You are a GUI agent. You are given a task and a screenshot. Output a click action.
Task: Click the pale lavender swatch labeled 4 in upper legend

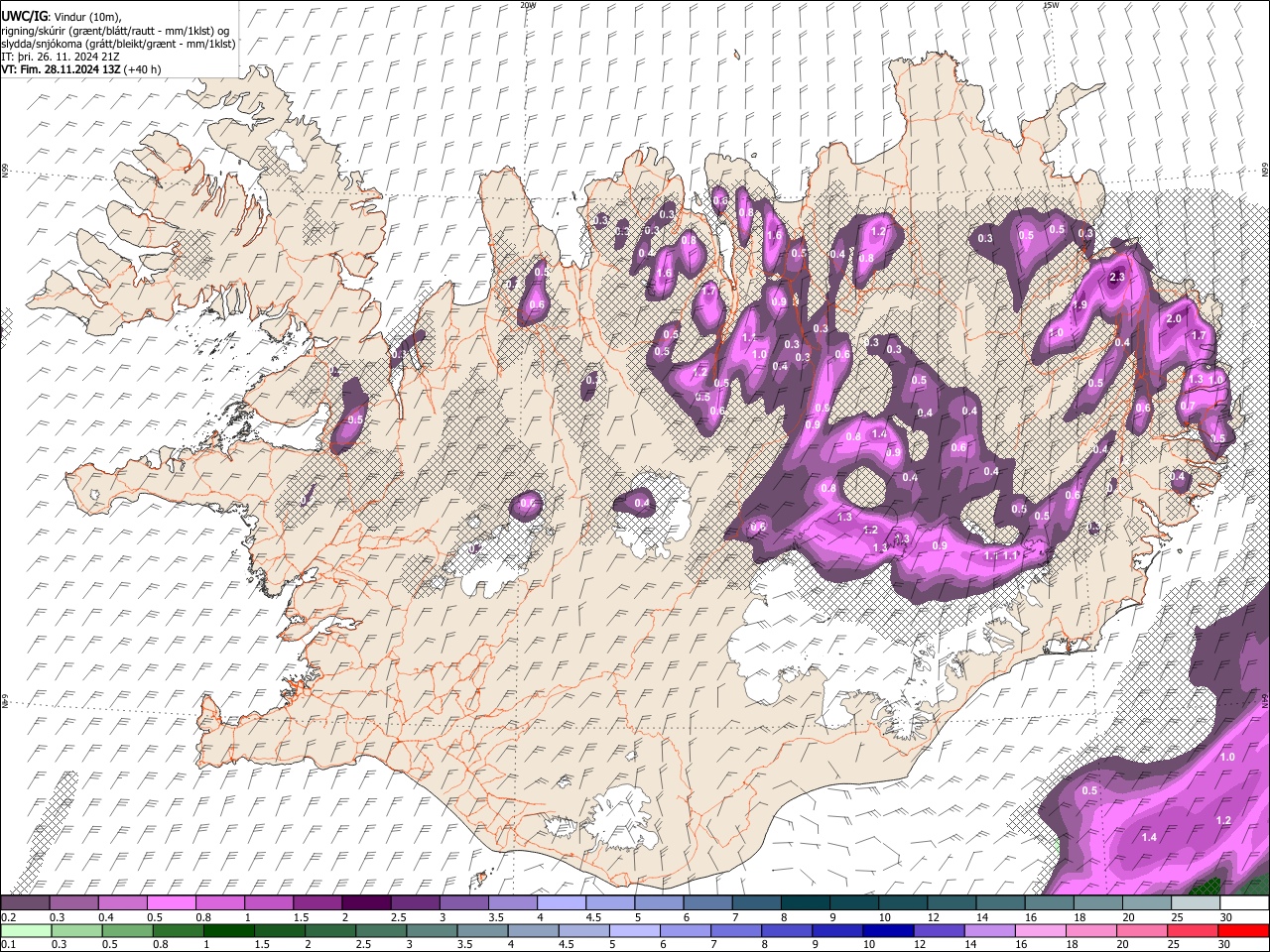562,902
